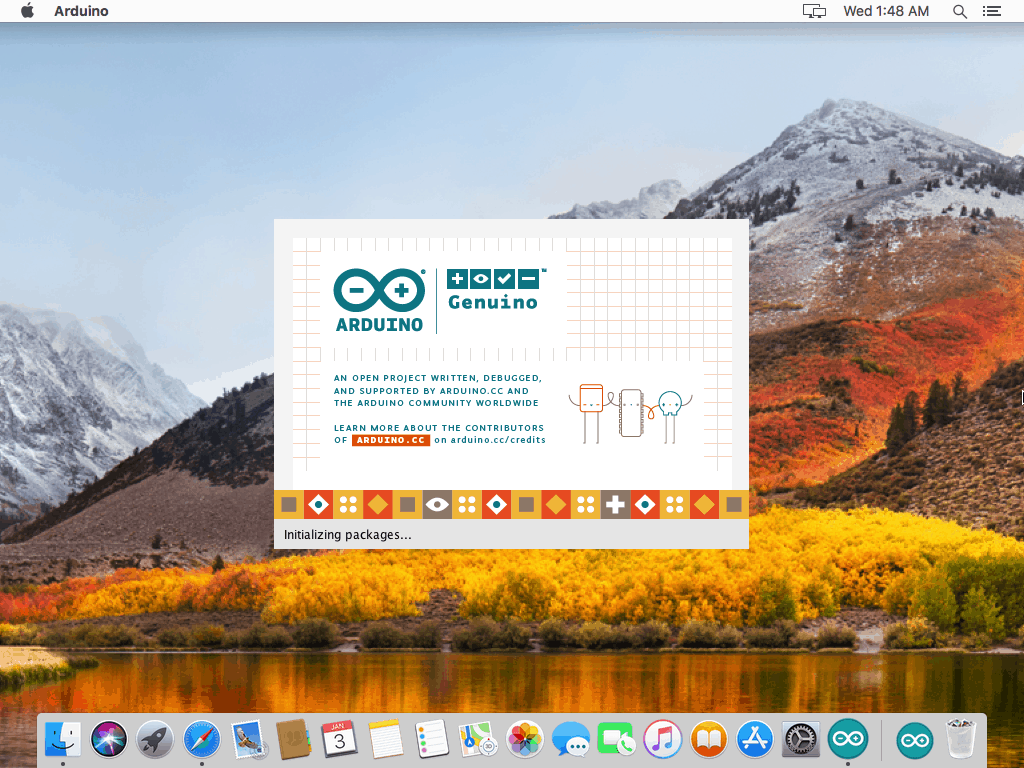1024x768 pixels.
Task: Open iTunes music note icon
Action: pyautogui.click(x=662, y=739)
